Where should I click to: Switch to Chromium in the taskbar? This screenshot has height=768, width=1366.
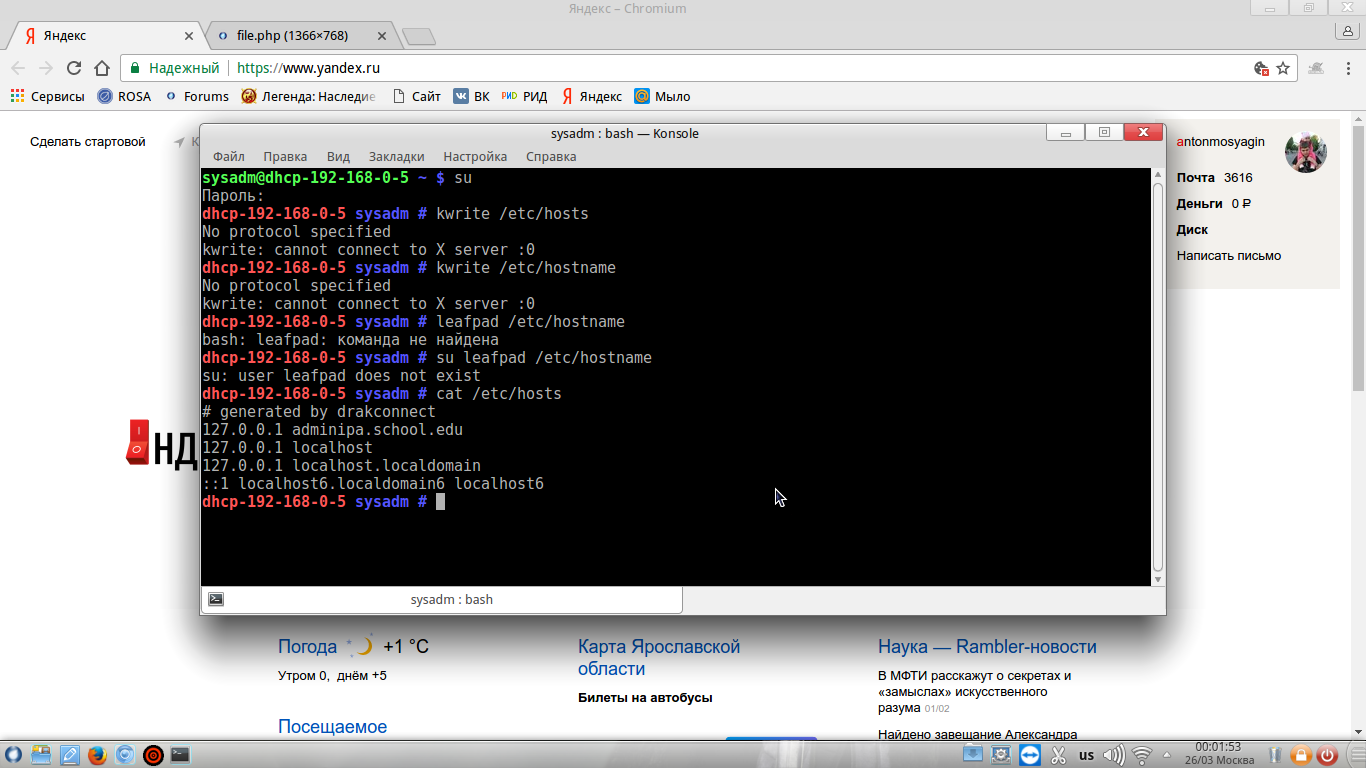click(125, 755)
